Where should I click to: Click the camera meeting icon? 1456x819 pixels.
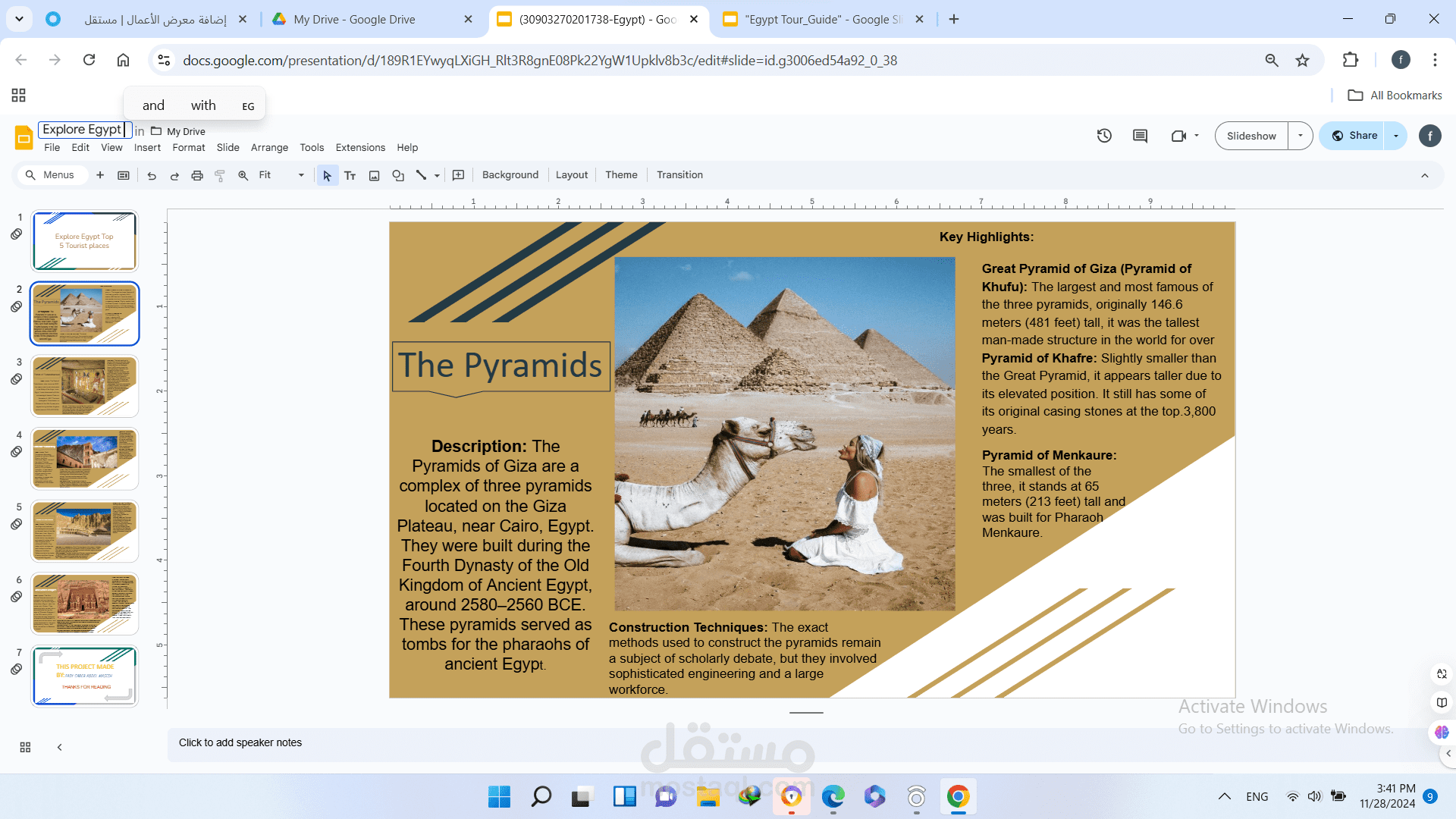[x=1178, y=136]
